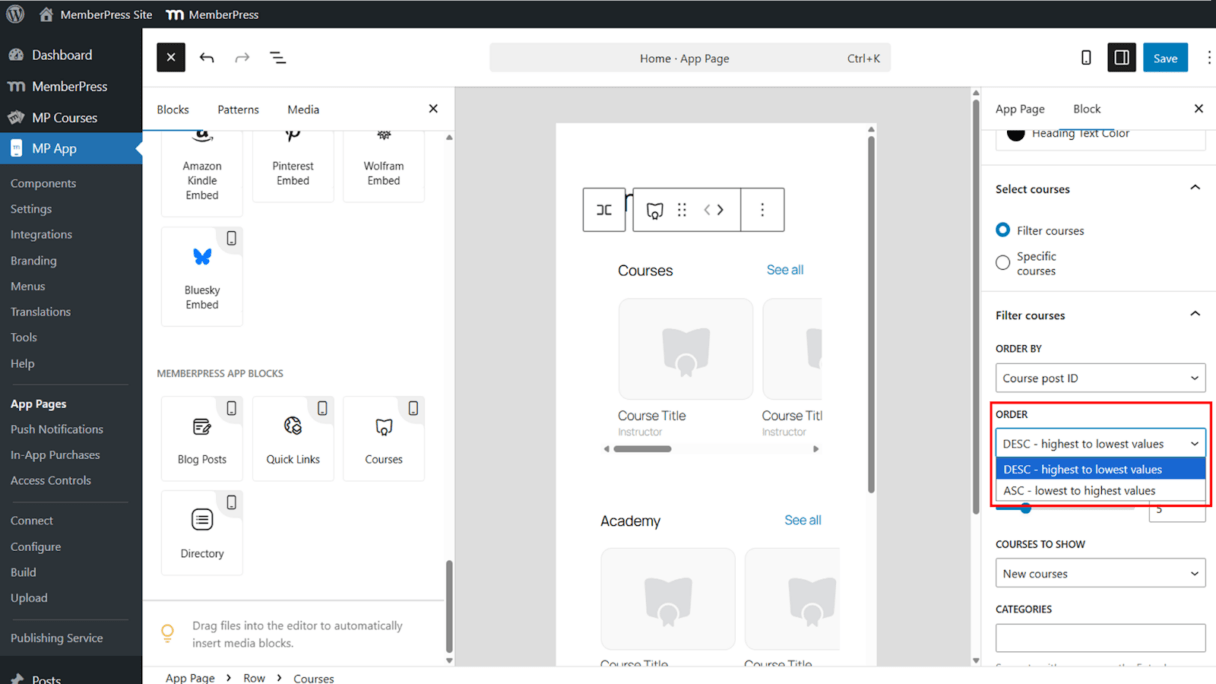The image size is (1216, 684).
Task: Undo the last change
Action: (x=207, y=58)
